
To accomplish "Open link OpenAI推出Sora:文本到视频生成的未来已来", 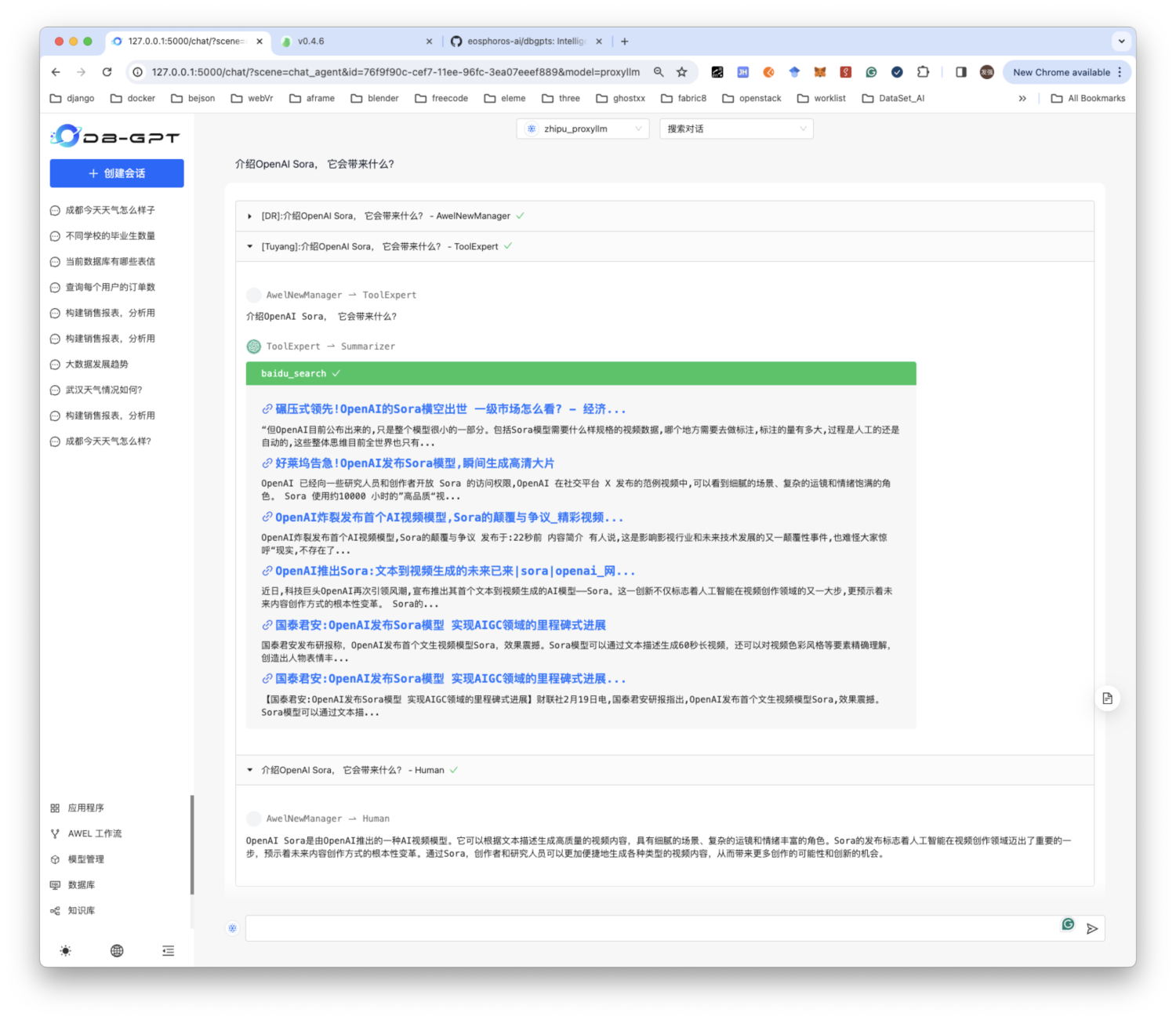I will coord(448,572).
